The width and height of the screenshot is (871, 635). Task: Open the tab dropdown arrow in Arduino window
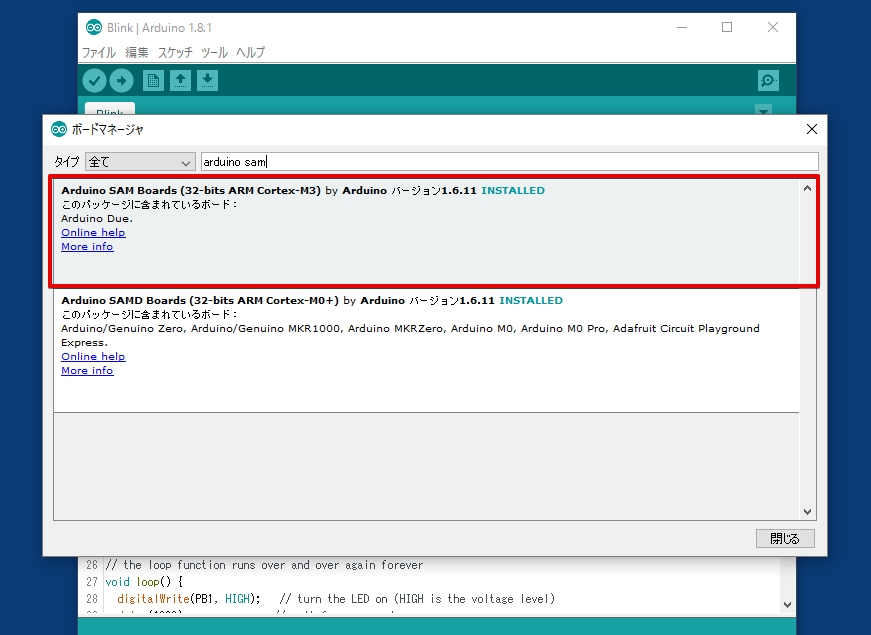coord(764,111)
